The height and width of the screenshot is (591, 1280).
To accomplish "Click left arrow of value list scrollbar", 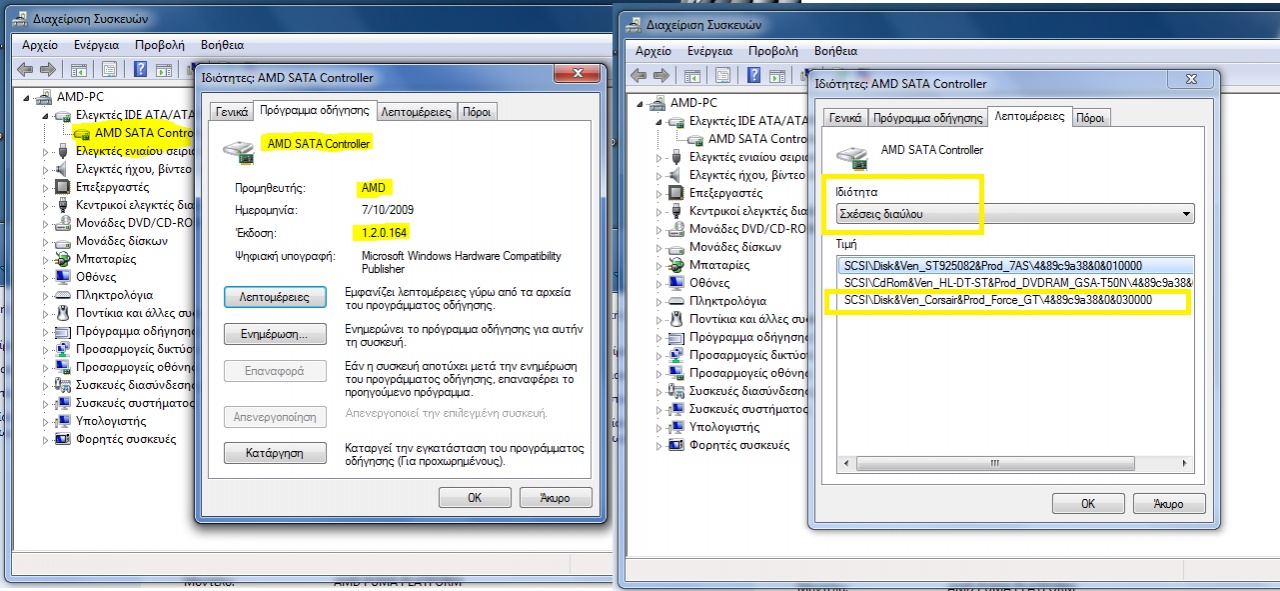I will pyautogui.click(x=846, y=464).
